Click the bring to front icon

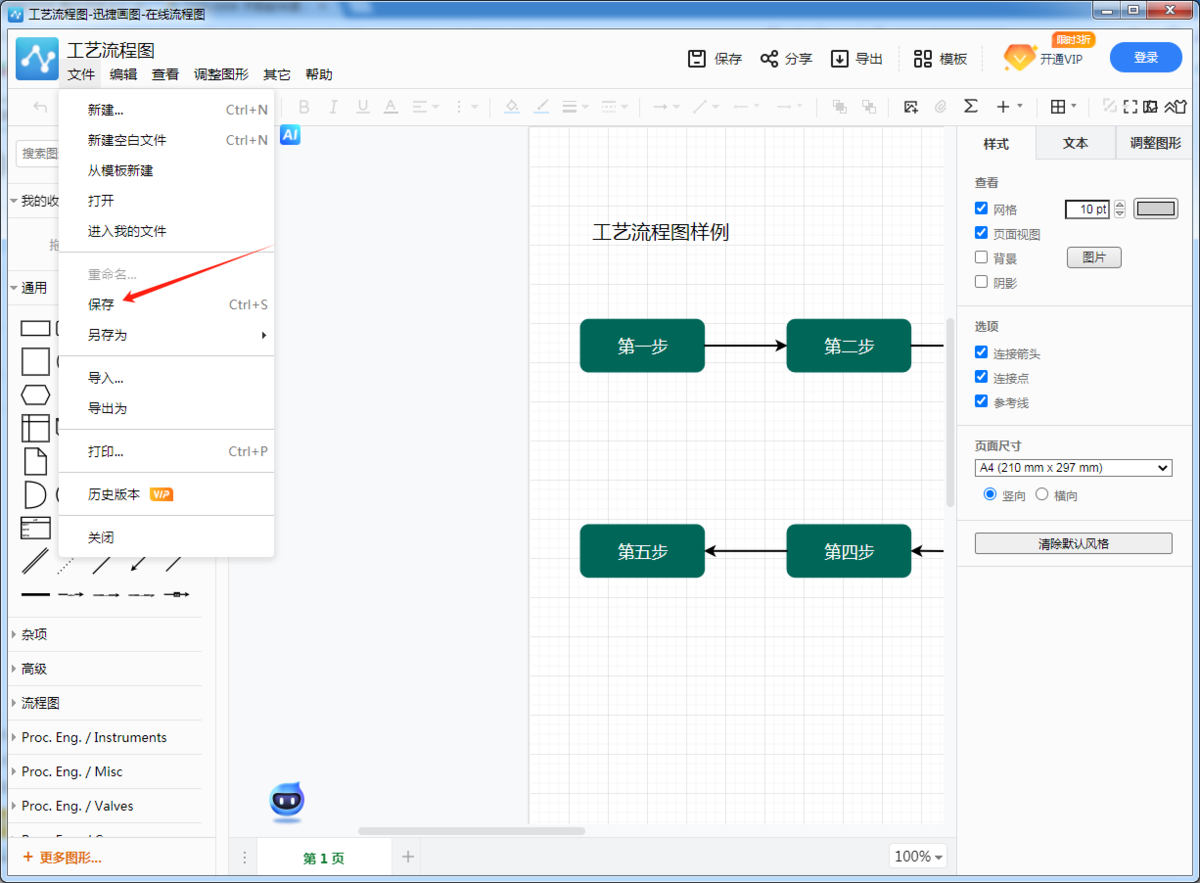tap(840, 106)
